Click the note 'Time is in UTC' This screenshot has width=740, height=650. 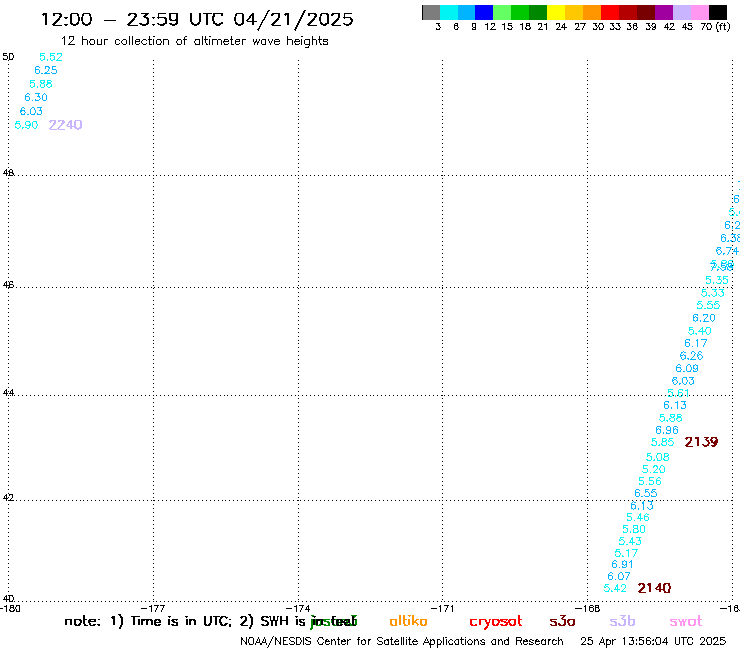click(x=181, y=621)
